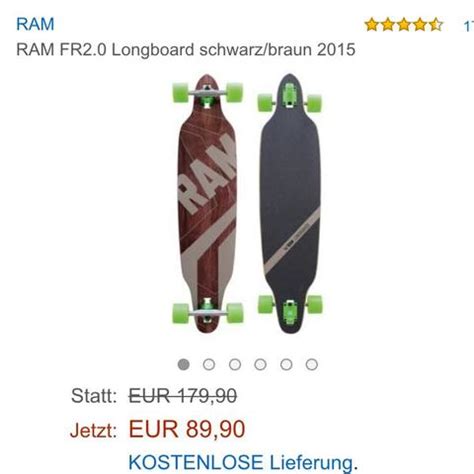Screen dimensions: 474x474
Task: Open the RAM FR2.0 Longboard product title
Action: [186, 50]
